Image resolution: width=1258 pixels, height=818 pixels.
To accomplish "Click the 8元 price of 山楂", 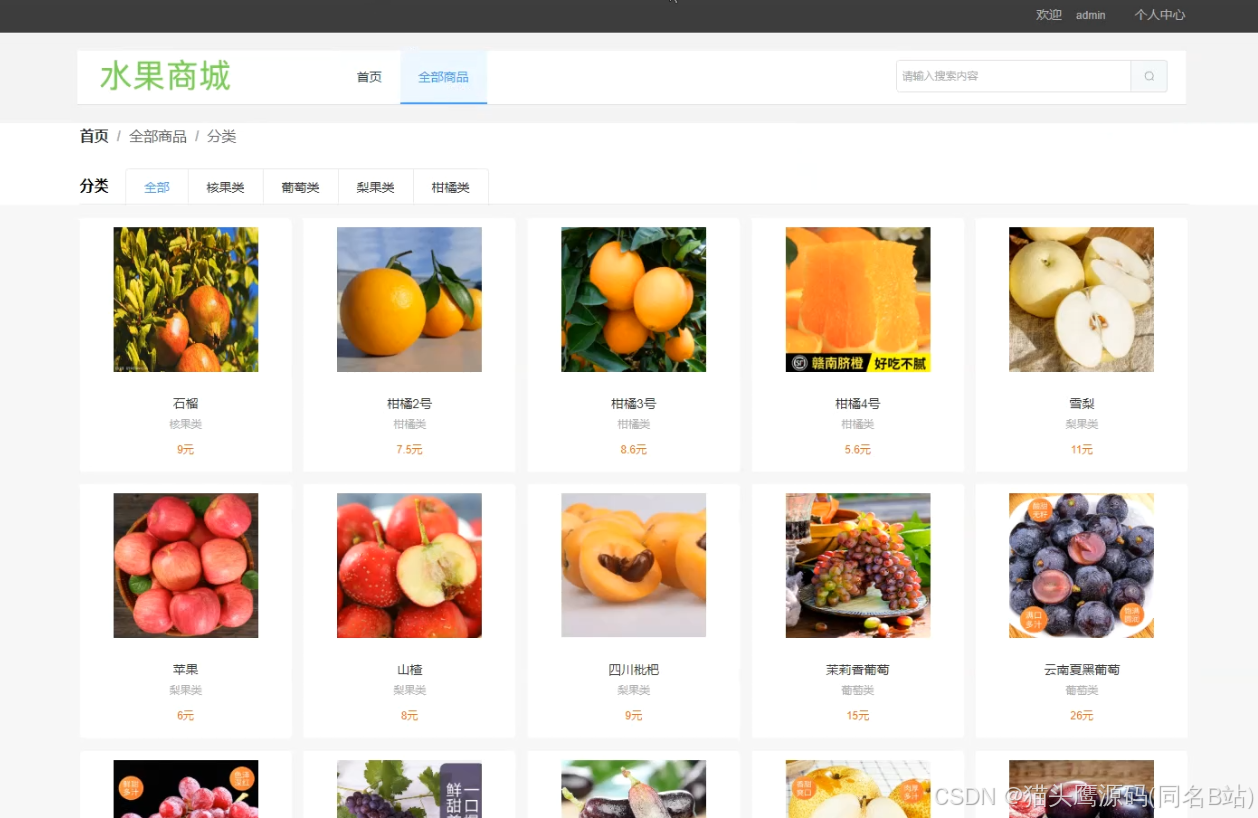I will coord(410,716).
